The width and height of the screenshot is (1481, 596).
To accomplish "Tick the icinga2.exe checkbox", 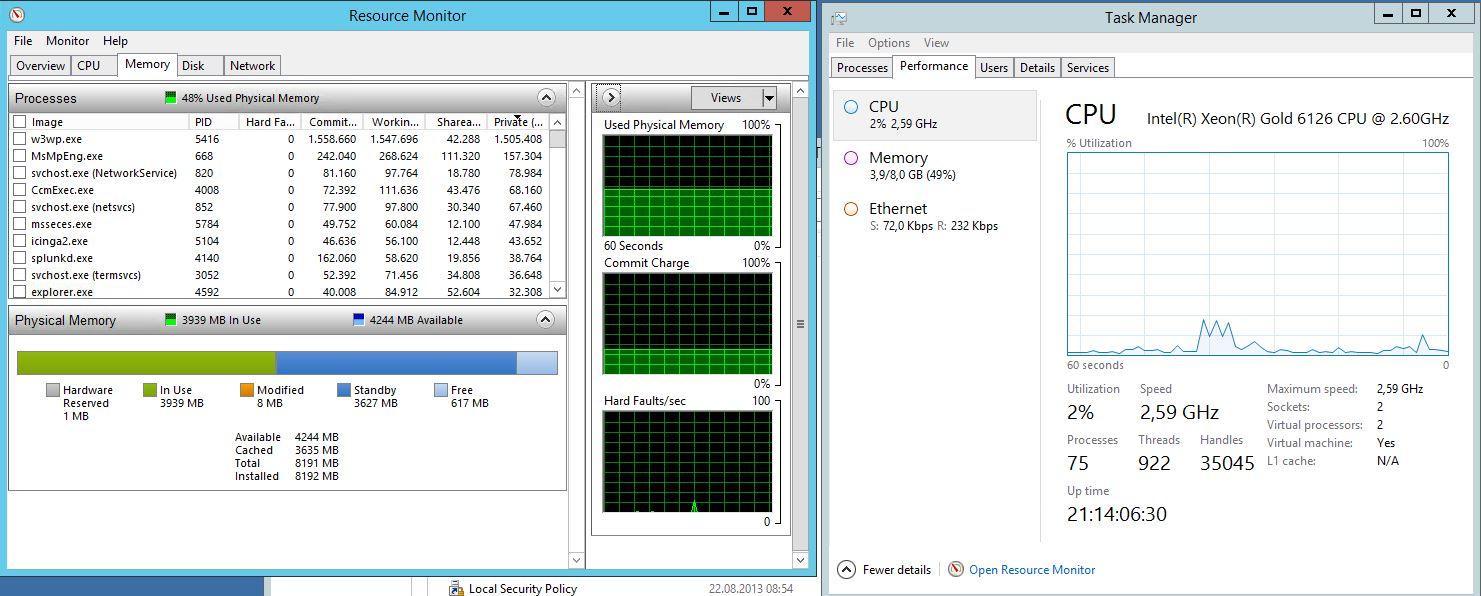I will point(19,241).
